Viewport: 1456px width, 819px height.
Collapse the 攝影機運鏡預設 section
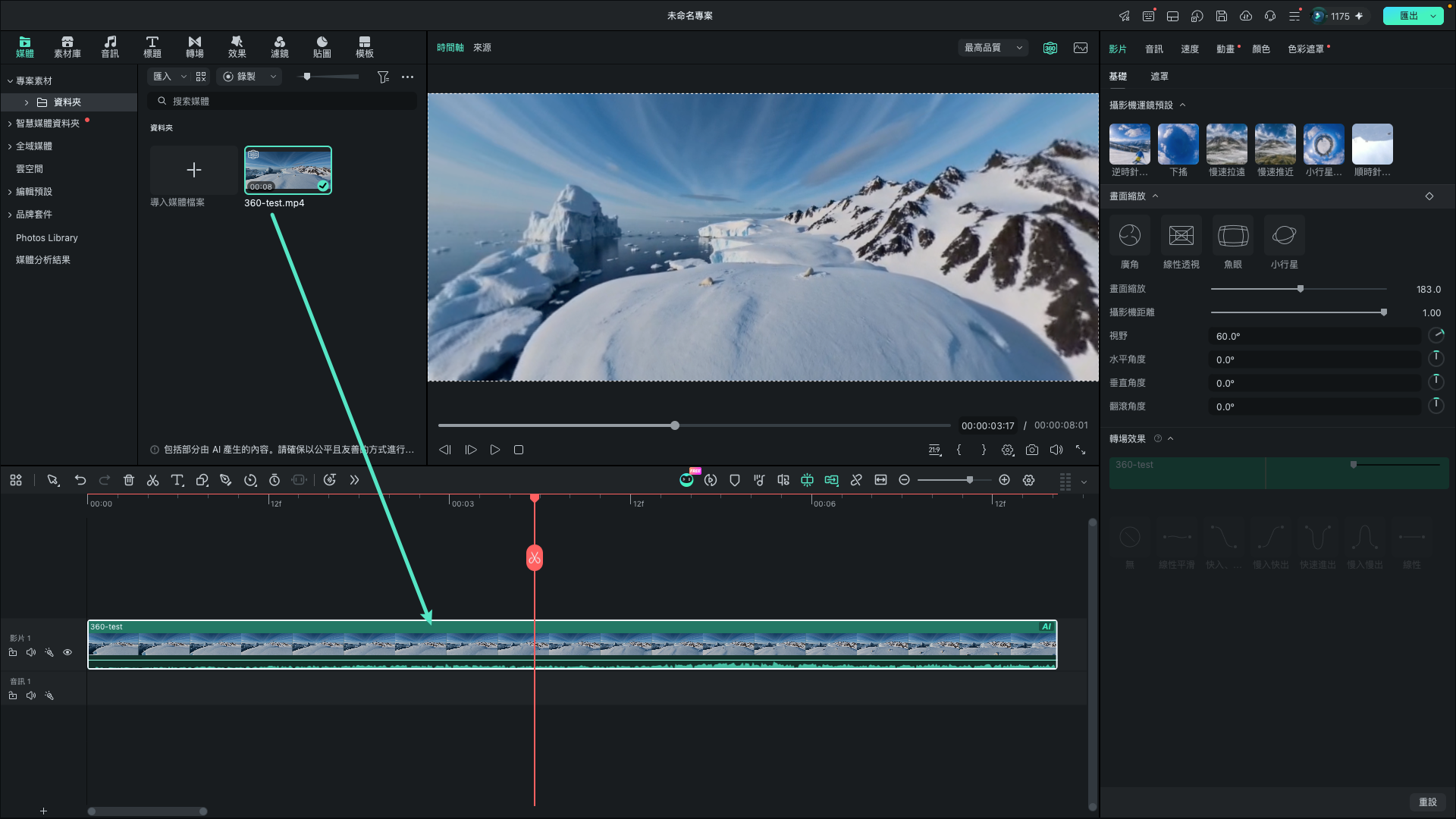point(1182,105)
